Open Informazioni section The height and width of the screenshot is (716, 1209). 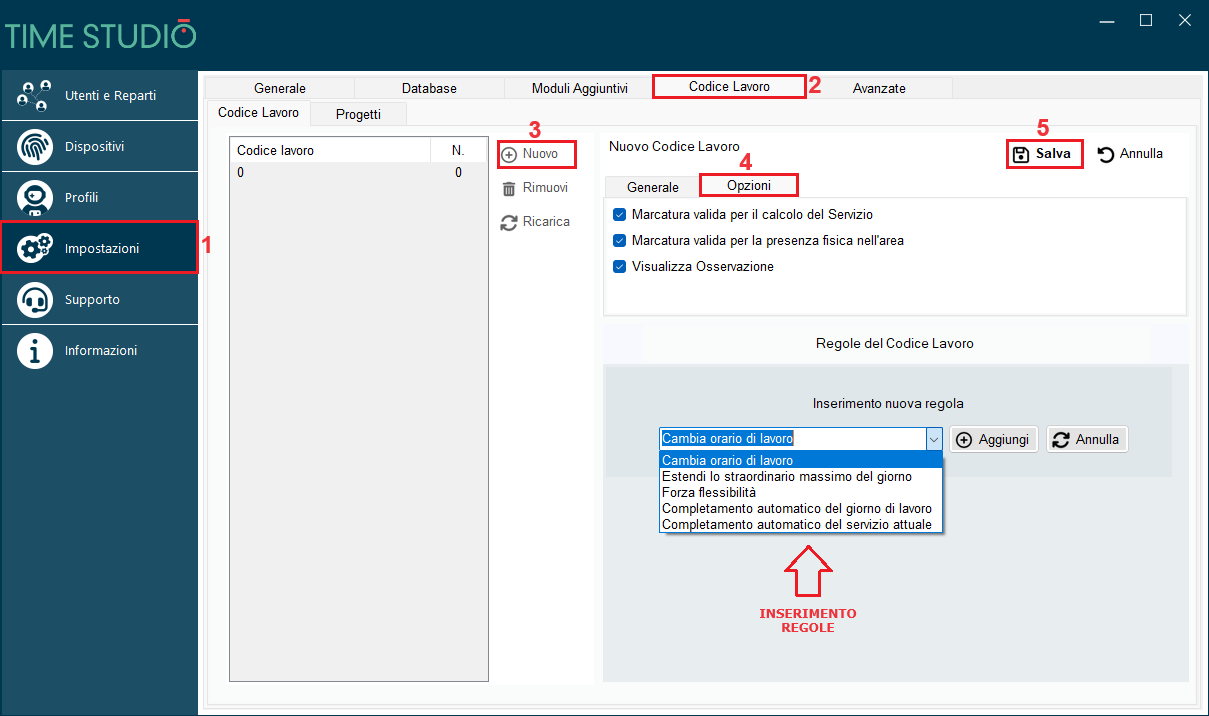tap(99, 351)
